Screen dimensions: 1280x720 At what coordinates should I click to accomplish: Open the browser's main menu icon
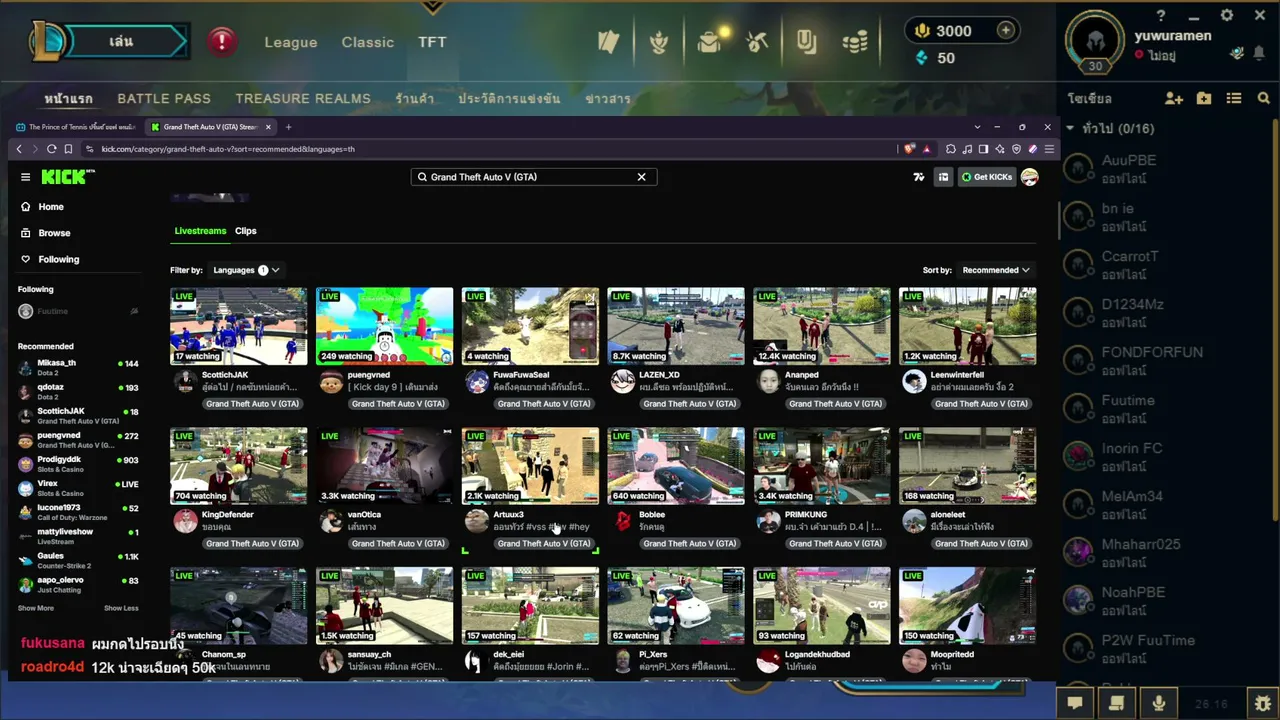pos(1049,149)
